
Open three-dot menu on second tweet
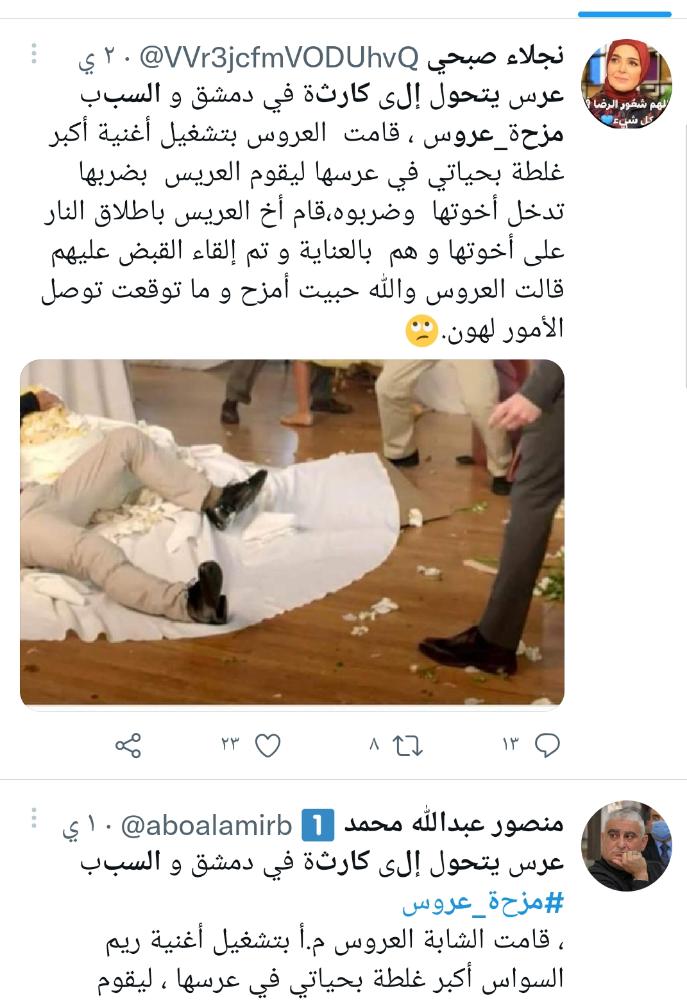coord(34,818)
